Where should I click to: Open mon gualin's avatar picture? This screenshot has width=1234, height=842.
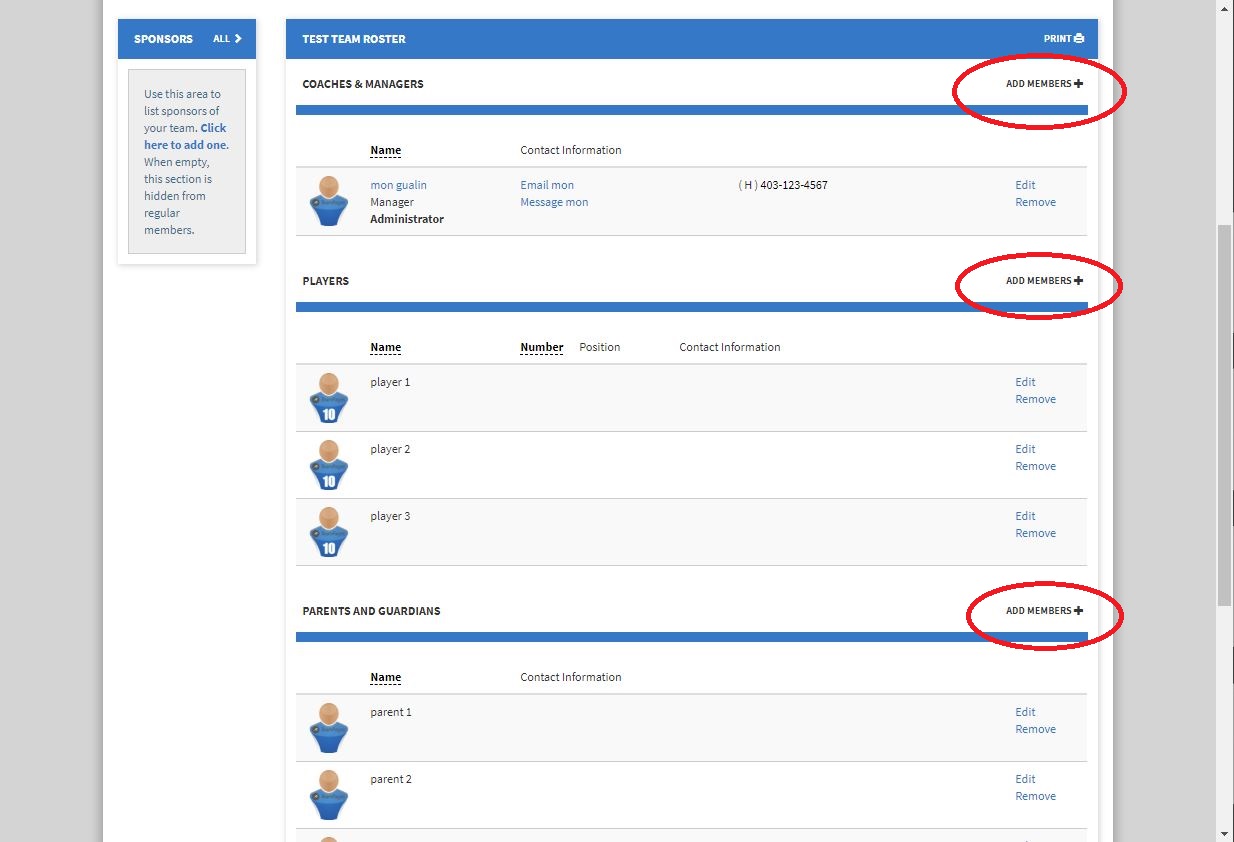tap(329, 201)
